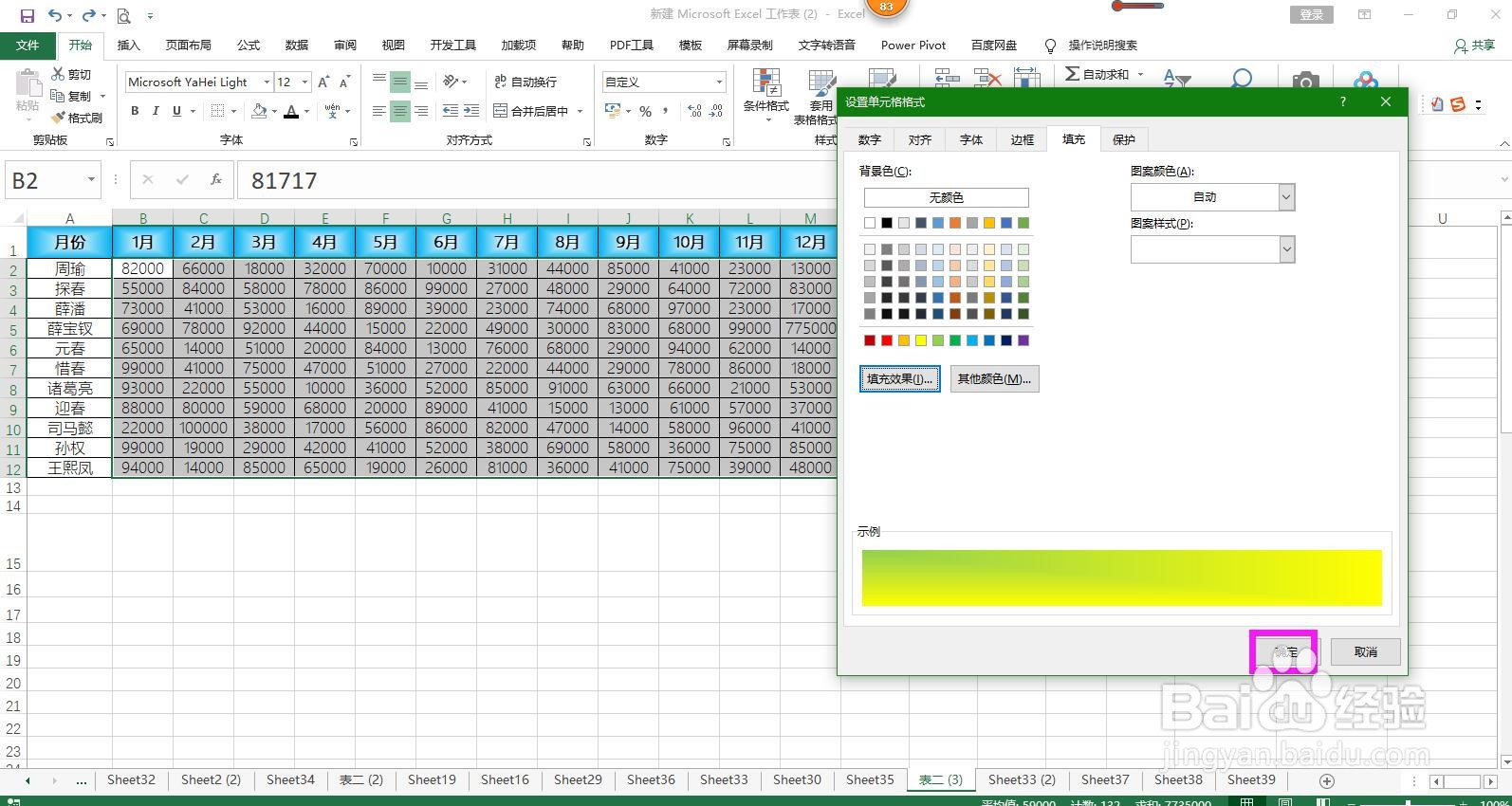
Task: Click the percent style icon
Action: pyautogui.click(x=645, y=111)
